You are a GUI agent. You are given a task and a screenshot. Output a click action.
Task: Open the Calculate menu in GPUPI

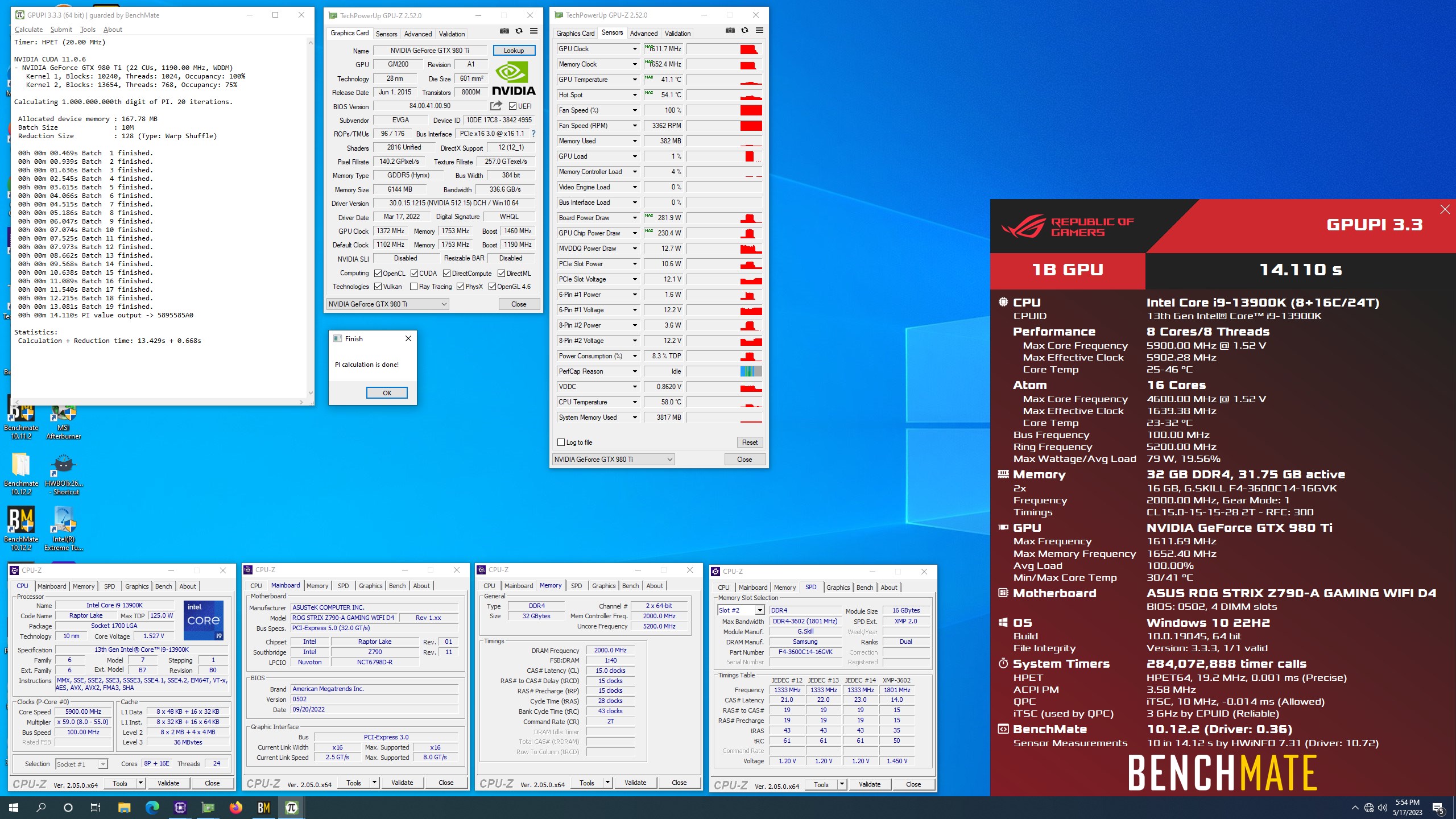click(x=28, y=30)
